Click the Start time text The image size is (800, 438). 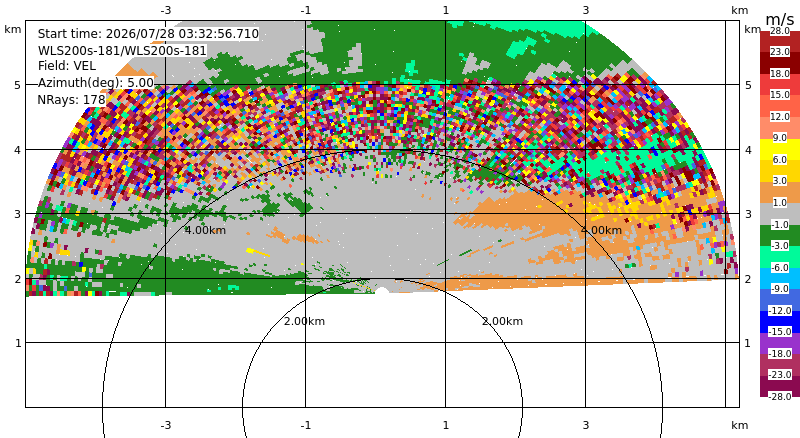[148, 34]
